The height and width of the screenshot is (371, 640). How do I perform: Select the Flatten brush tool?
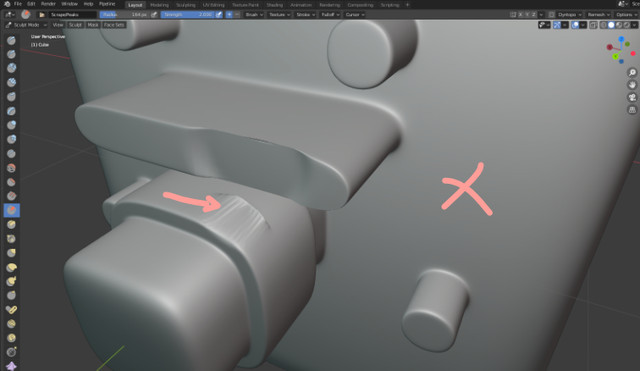11,182
